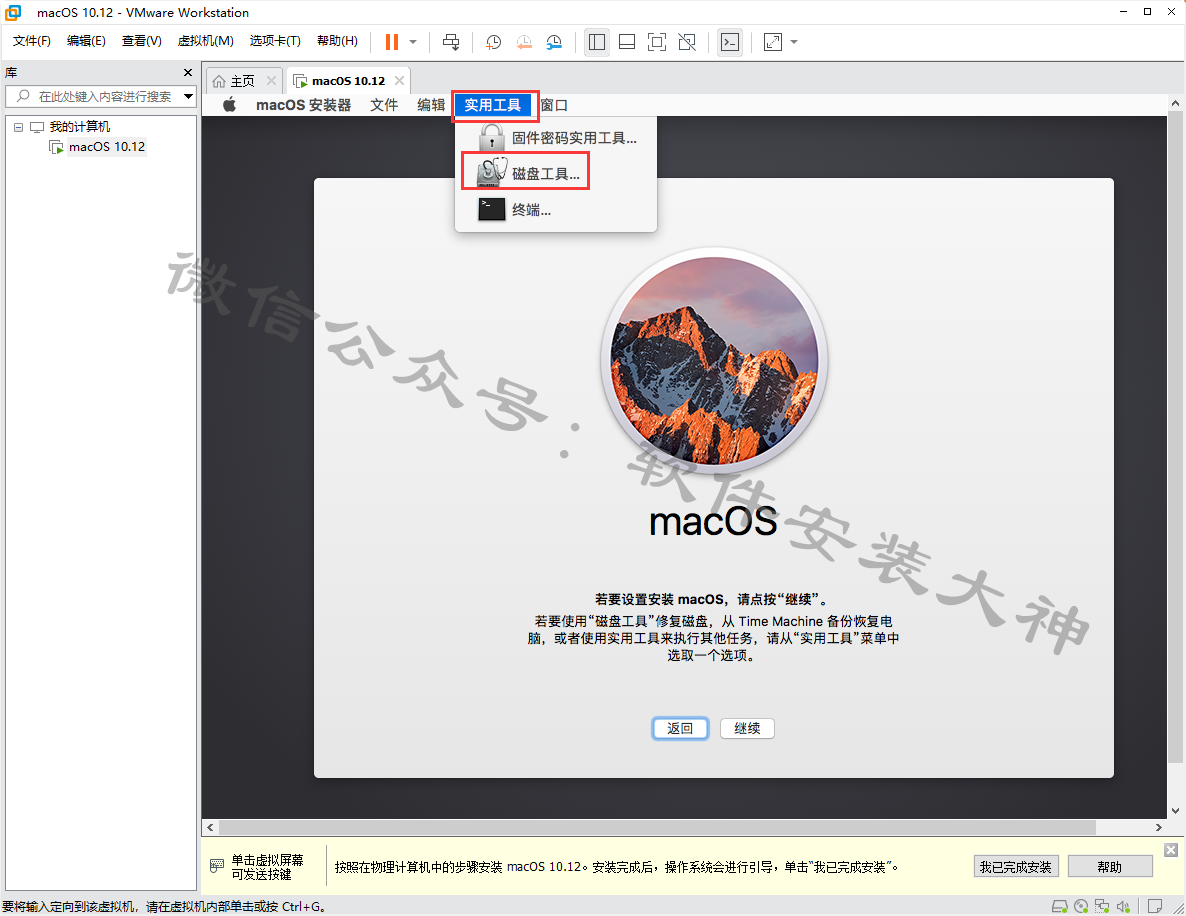Choose 固件密码实用工具… from the menu
1186x916 pixels.
(556, 138)
